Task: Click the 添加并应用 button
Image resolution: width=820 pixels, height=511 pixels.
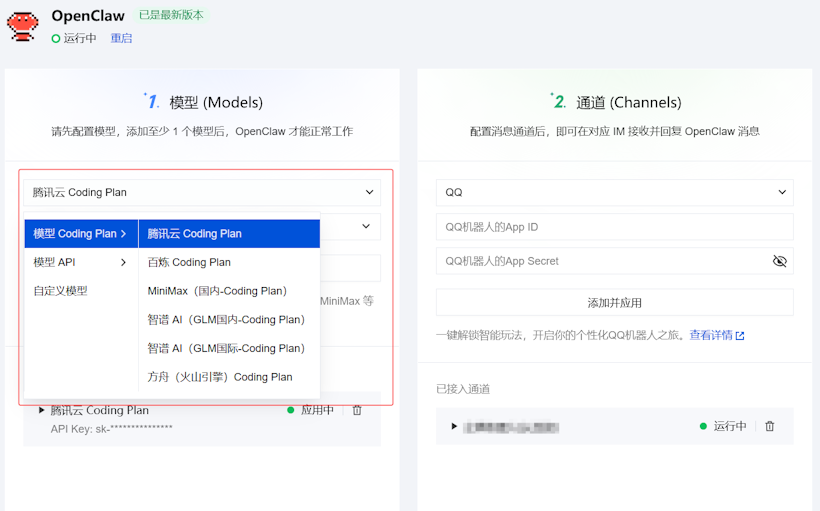Action: point(614,303)
